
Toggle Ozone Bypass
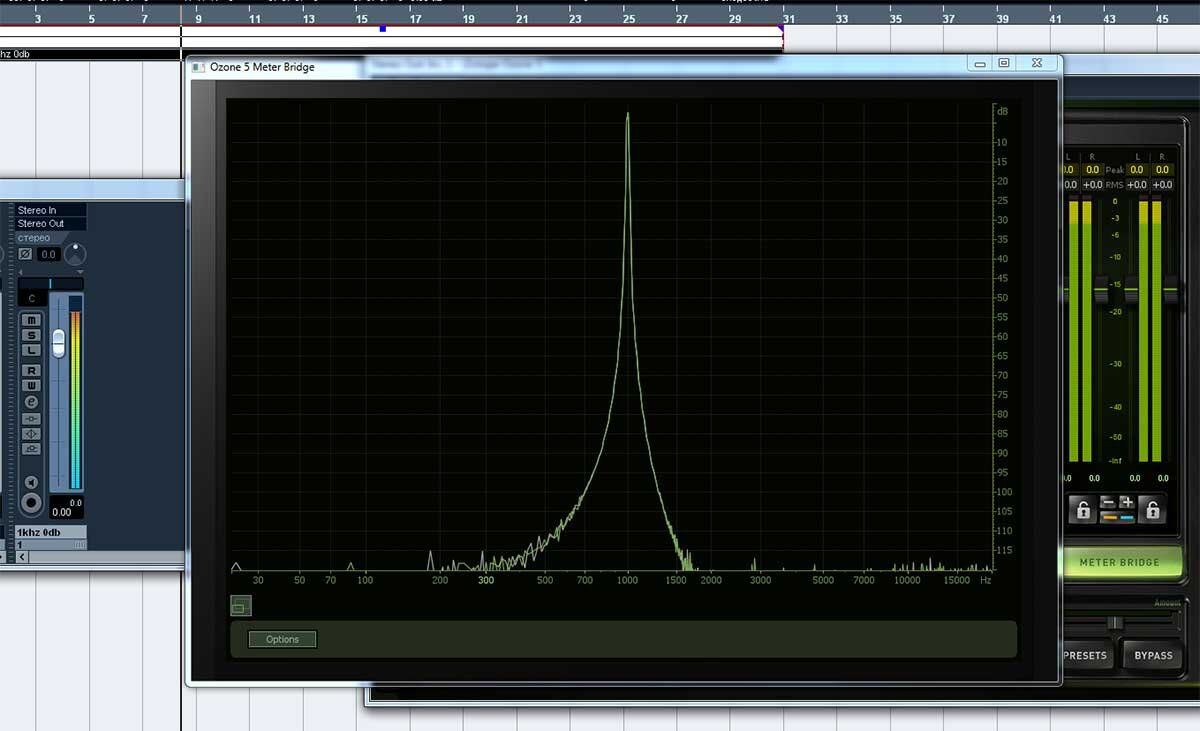click(x=1152, y=656)
